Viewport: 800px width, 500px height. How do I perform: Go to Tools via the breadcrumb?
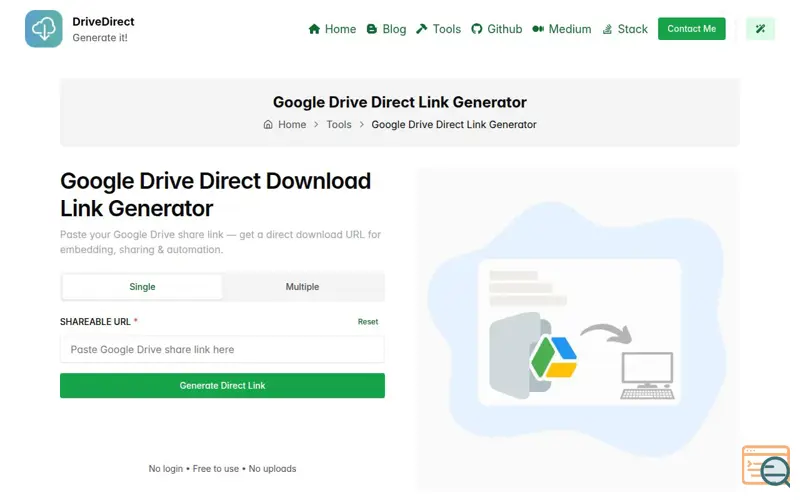(339, 124)
